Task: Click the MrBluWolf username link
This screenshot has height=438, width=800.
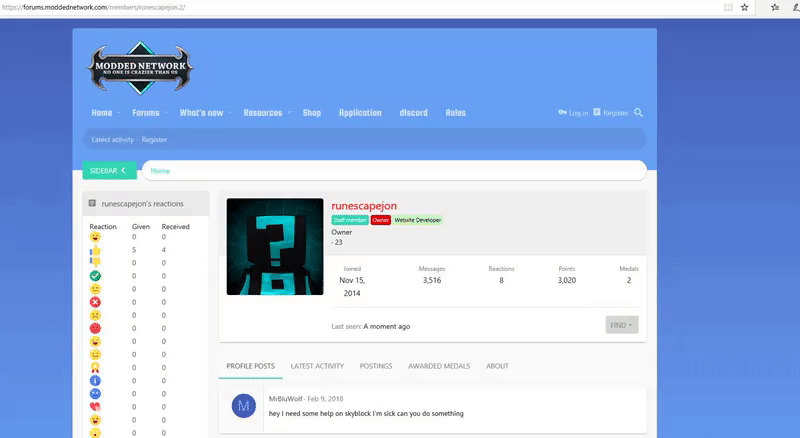Action: click(x=285, y=399)
